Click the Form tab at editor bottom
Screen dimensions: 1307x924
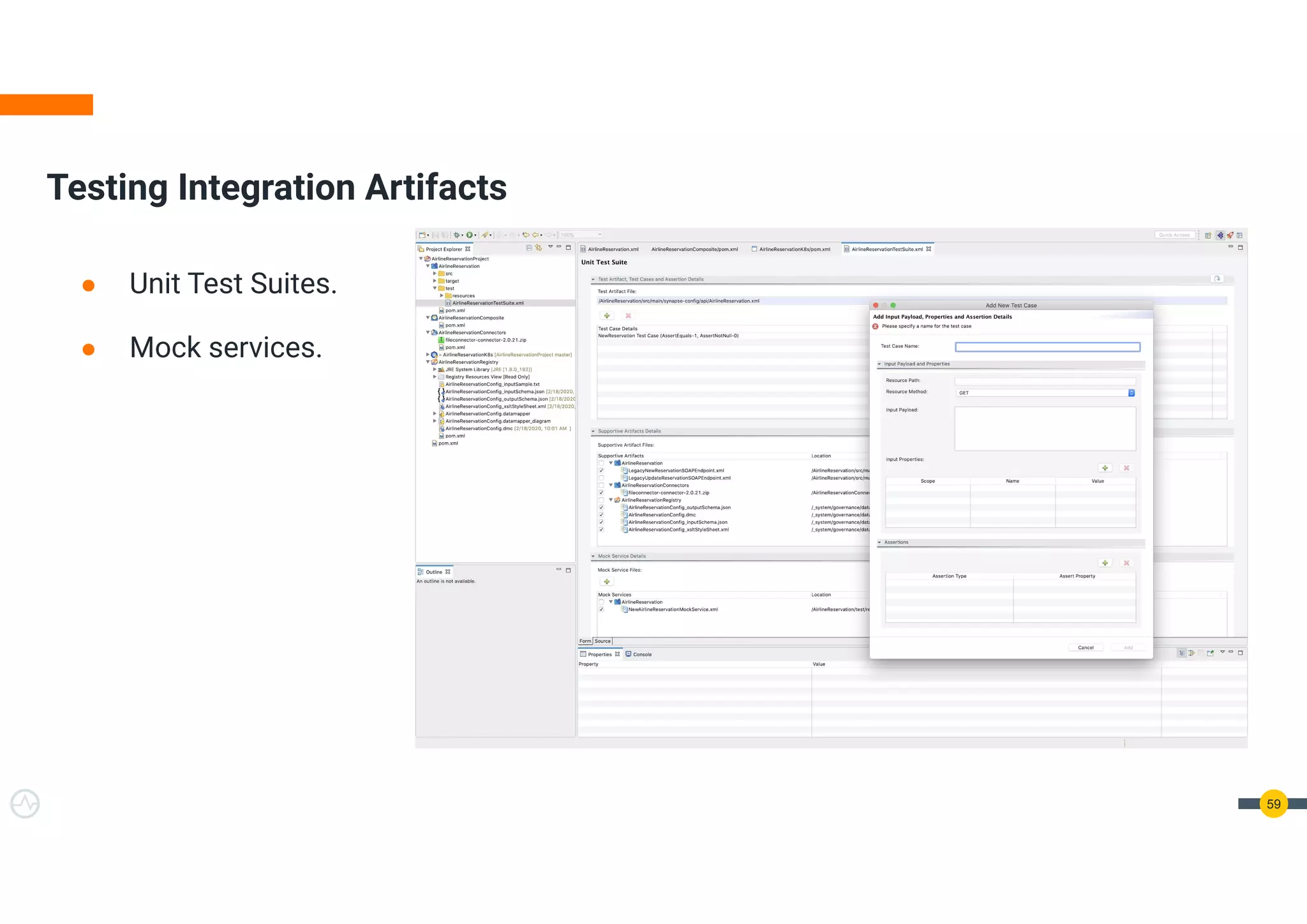[585, 641]
